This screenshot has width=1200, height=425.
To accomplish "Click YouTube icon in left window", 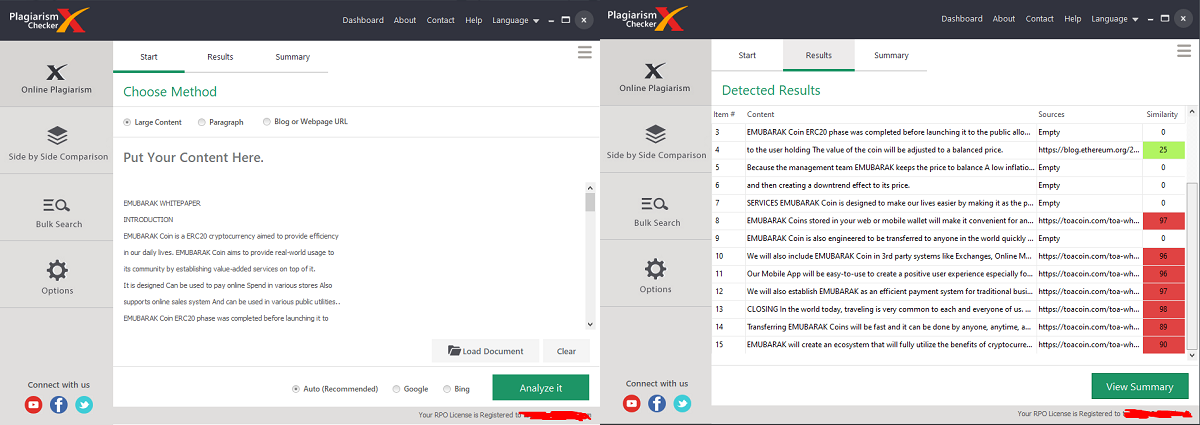I will 33,405.
